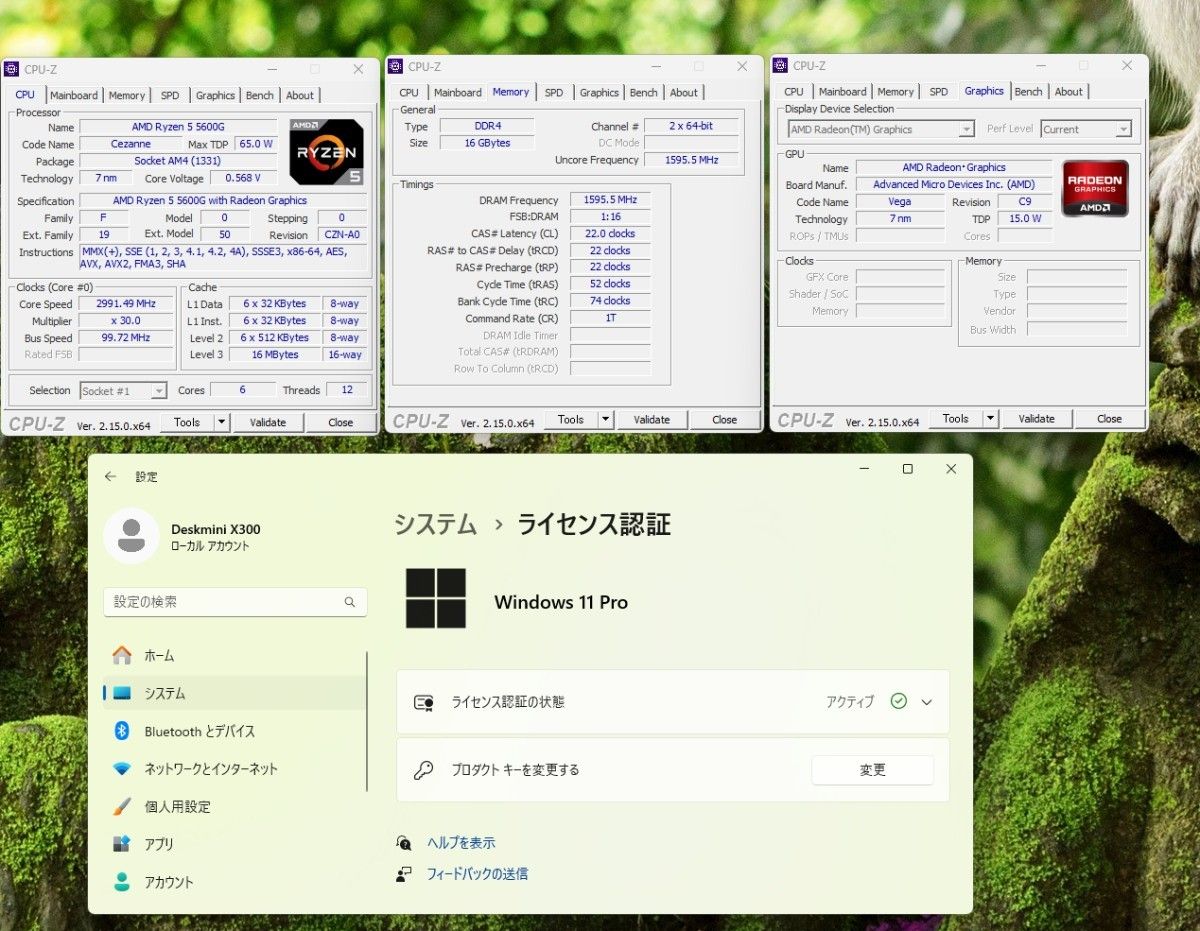This screenshot has width=1200, height=931.
Task: Open the Bluetooth icon in Settings sidebar
Action: [x=122, y=731]
